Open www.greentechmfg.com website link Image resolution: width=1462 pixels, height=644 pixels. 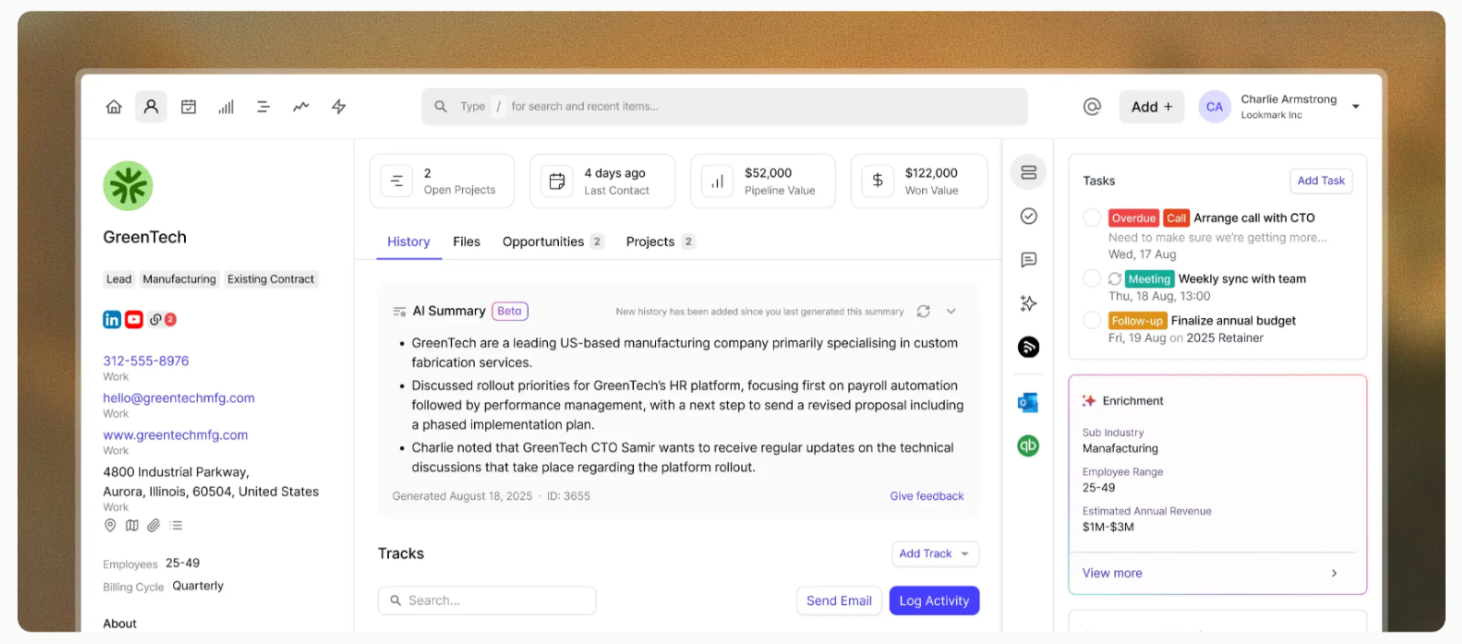pyautogui.click(x=175, y=435)
